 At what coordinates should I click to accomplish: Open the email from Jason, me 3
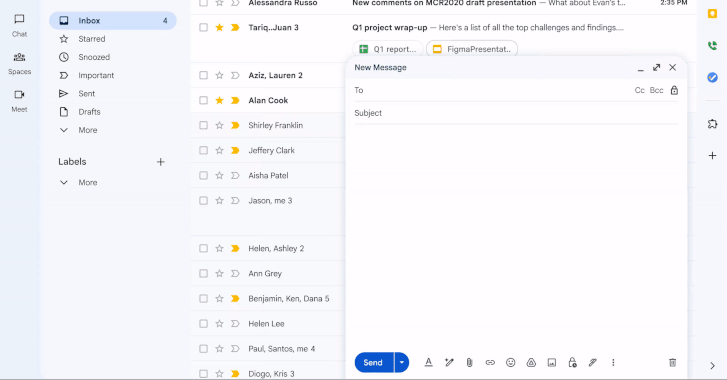(x=270, y=201)
